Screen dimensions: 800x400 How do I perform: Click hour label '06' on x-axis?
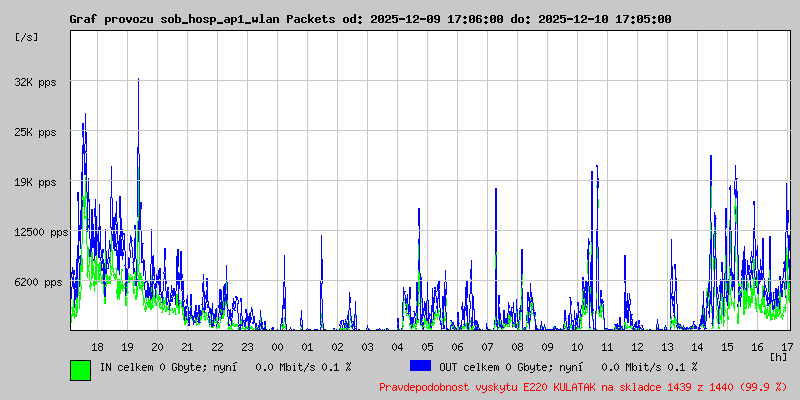pos(458,347)
